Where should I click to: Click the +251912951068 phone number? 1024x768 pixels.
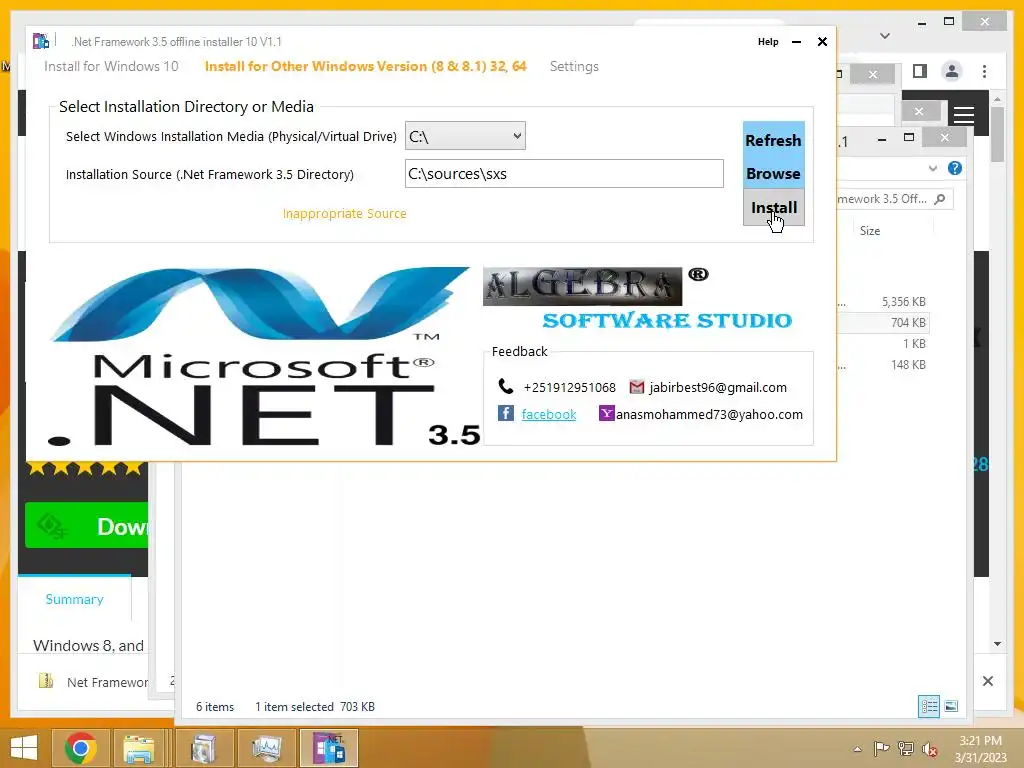pos(569,387)
